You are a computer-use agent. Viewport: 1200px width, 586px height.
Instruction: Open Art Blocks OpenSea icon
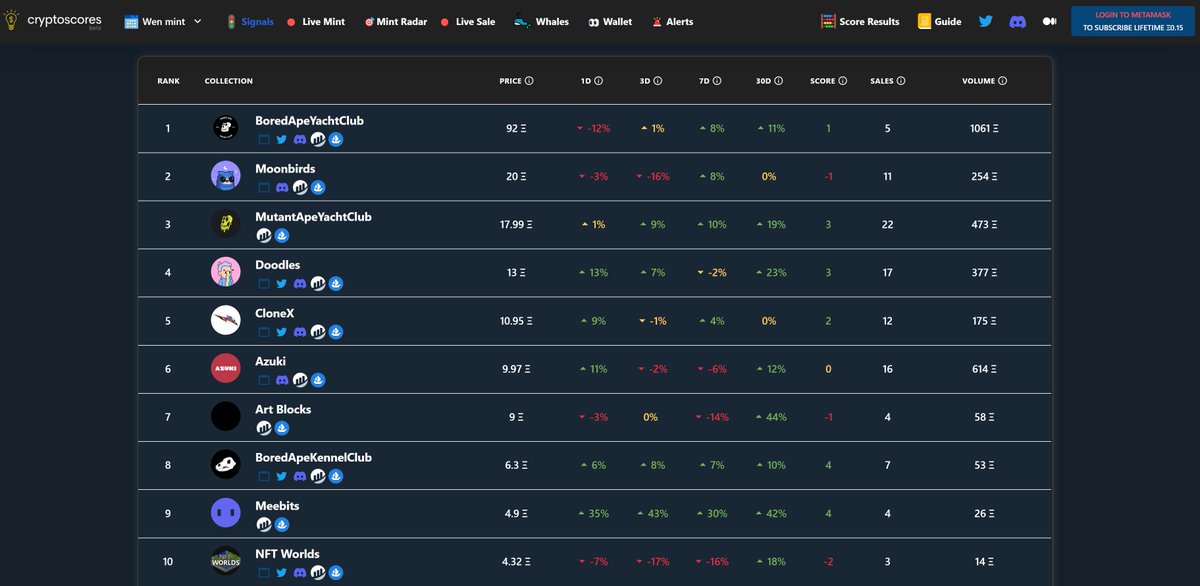(282, 428)
